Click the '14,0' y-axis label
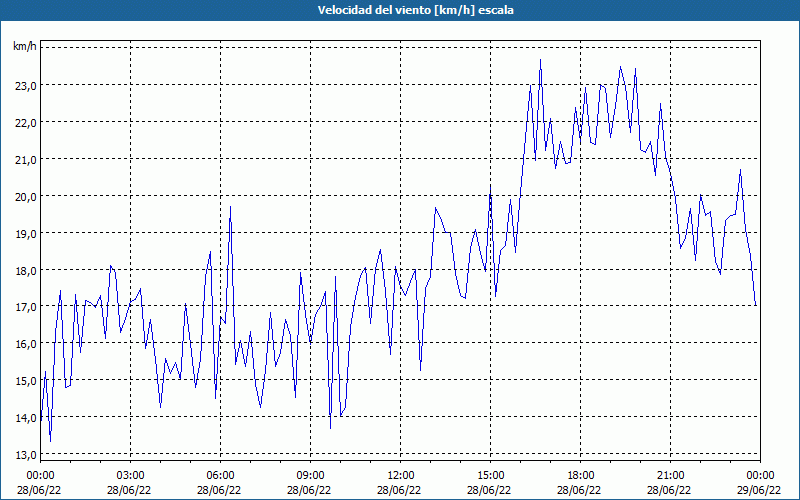Image resolution: width=800 pixels, height=500 pixels. (x=26, y=417)
